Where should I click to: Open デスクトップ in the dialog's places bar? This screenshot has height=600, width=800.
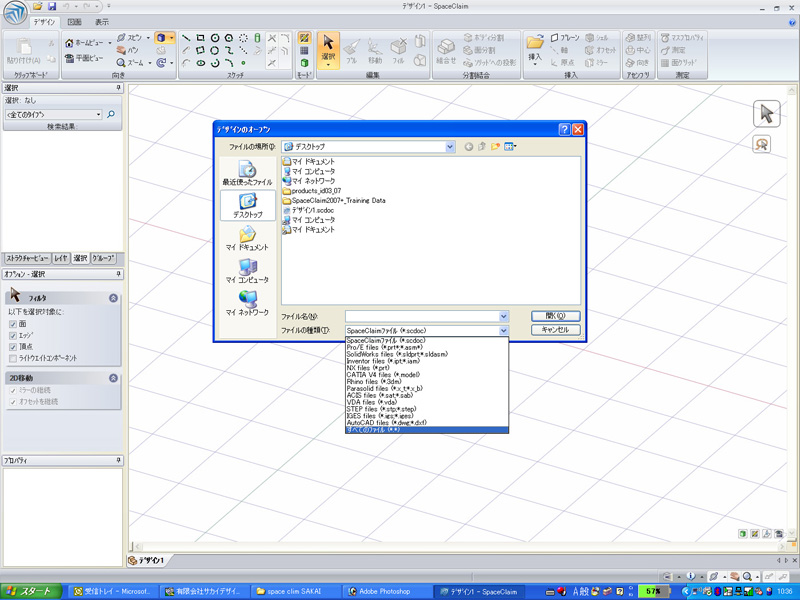[x=247, y=205]
